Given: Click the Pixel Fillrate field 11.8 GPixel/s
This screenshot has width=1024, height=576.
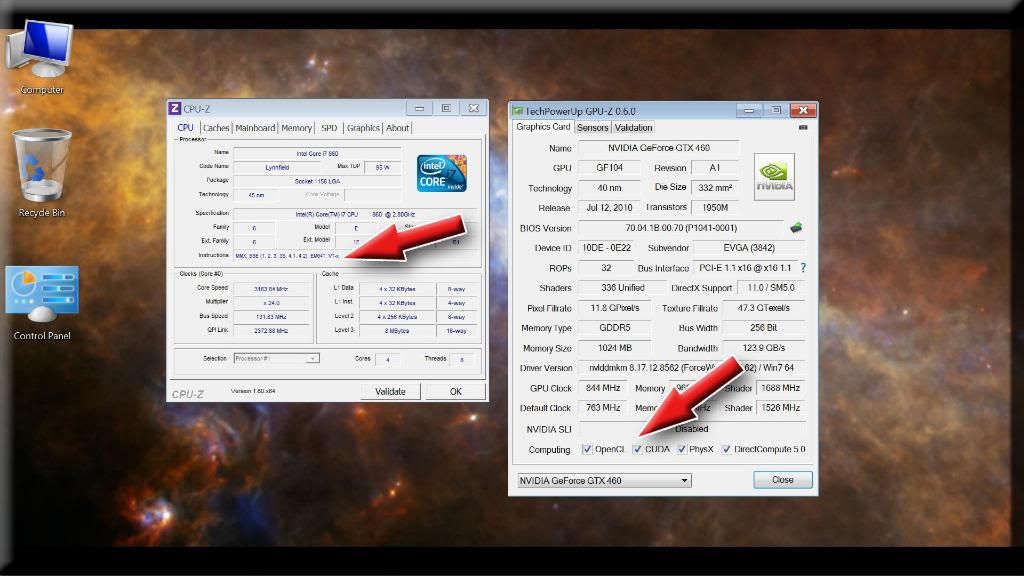Looking at the screenshot, I should pyautogui.click(x=615, y=308).
